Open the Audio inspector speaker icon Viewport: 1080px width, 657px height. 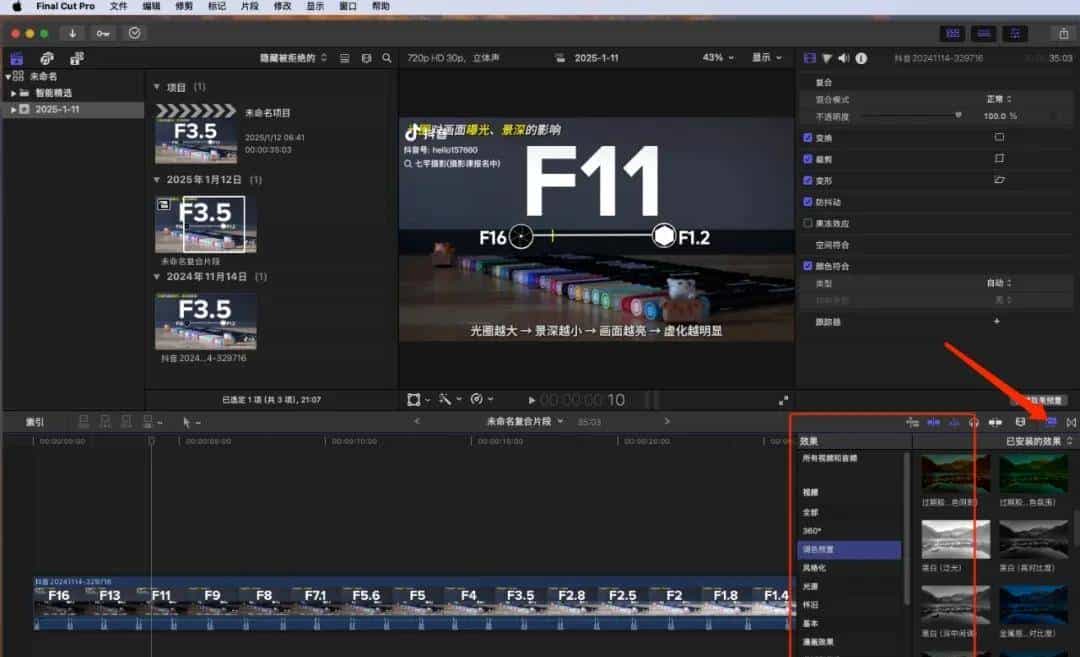[843, 57]
